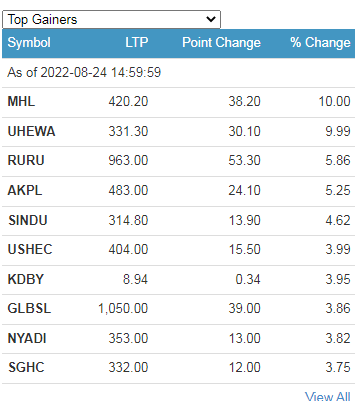The image size is (363, 401).
Task: Open the USHEC stock symbol
Action: click(x=30, y=249)
